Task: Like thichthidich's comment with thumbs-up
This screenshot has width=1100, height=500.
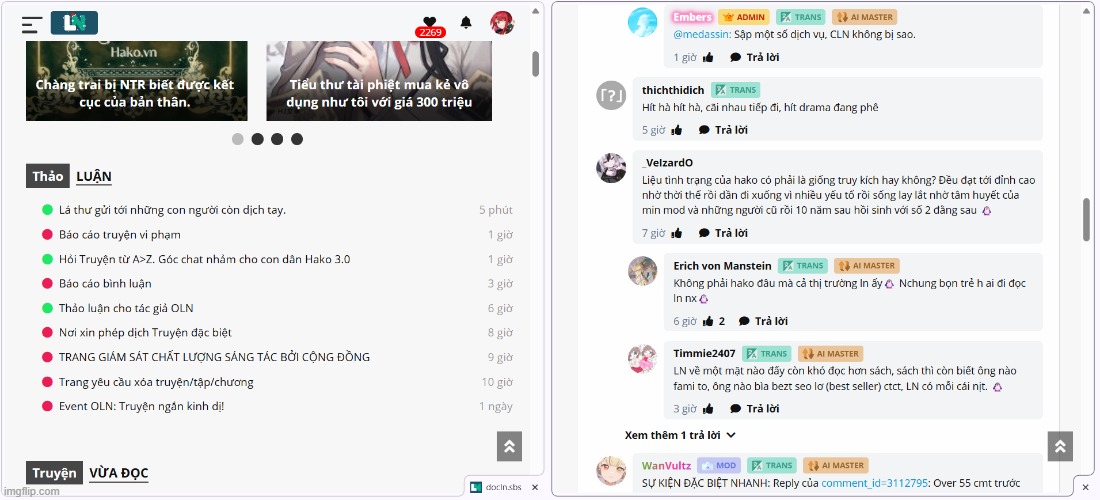Action: [x=676, y=130]
